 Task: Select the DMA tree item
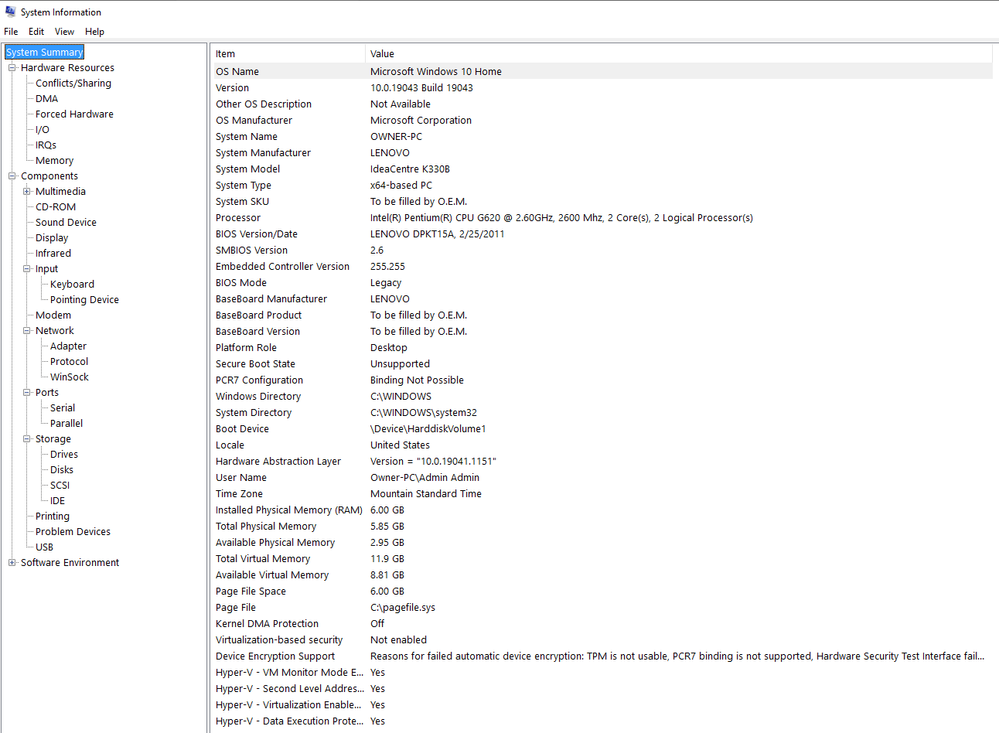click(47, 99)
